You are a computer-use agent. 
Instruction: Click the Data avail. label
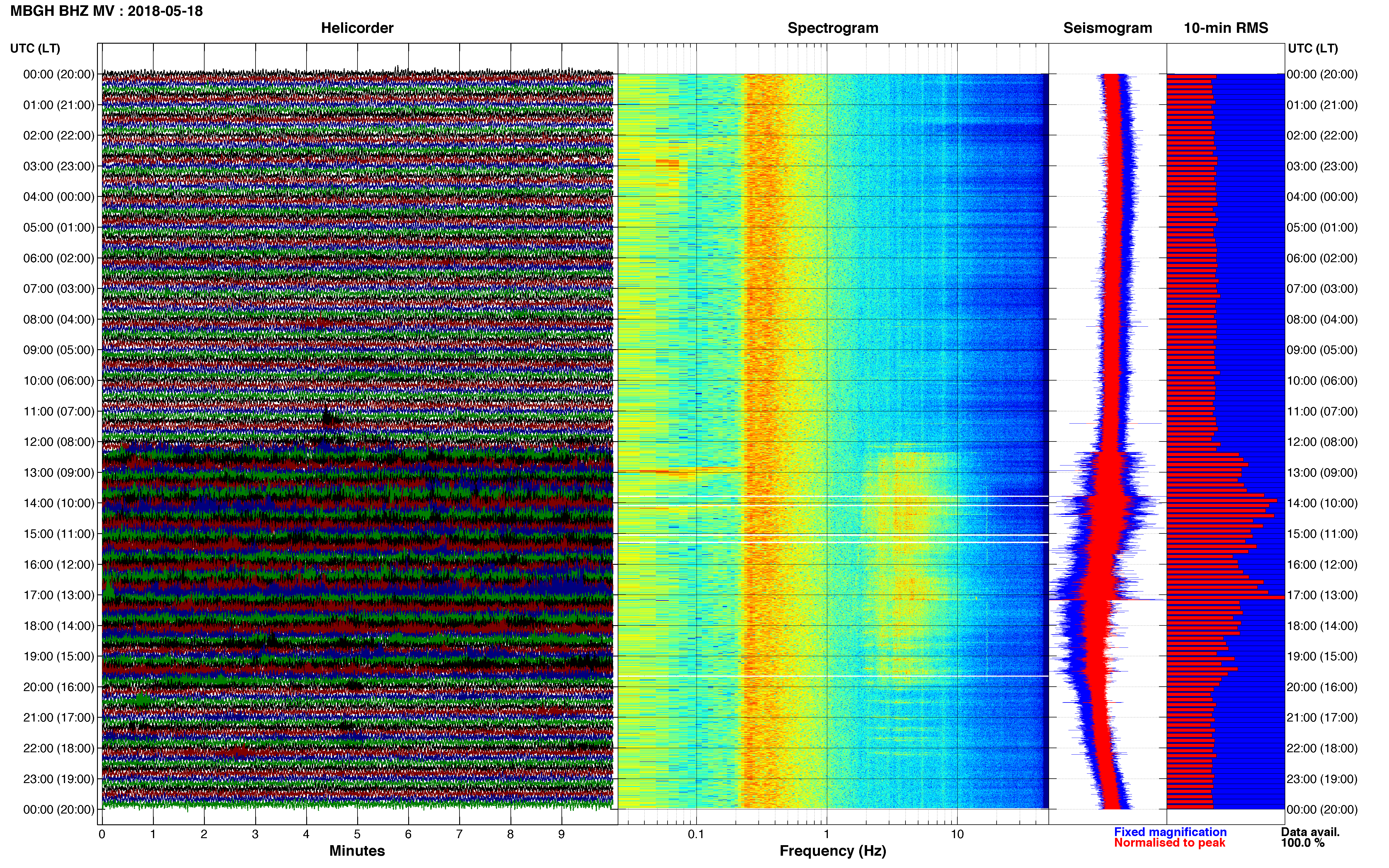(1310, 832)
